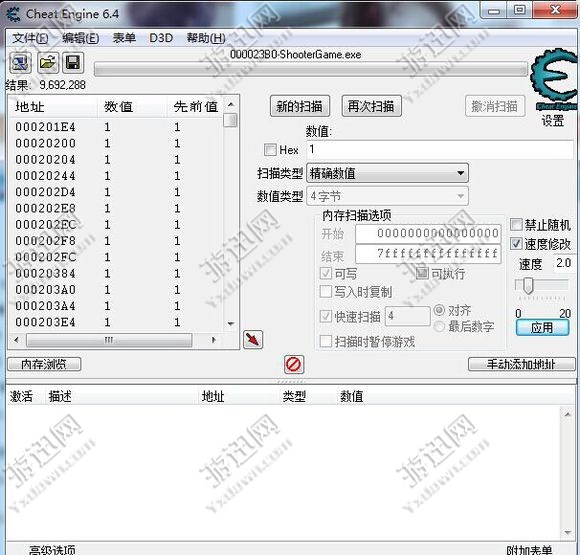Open the process selector icon
Viewport: 580px width, 555px height.
point(20,63)
